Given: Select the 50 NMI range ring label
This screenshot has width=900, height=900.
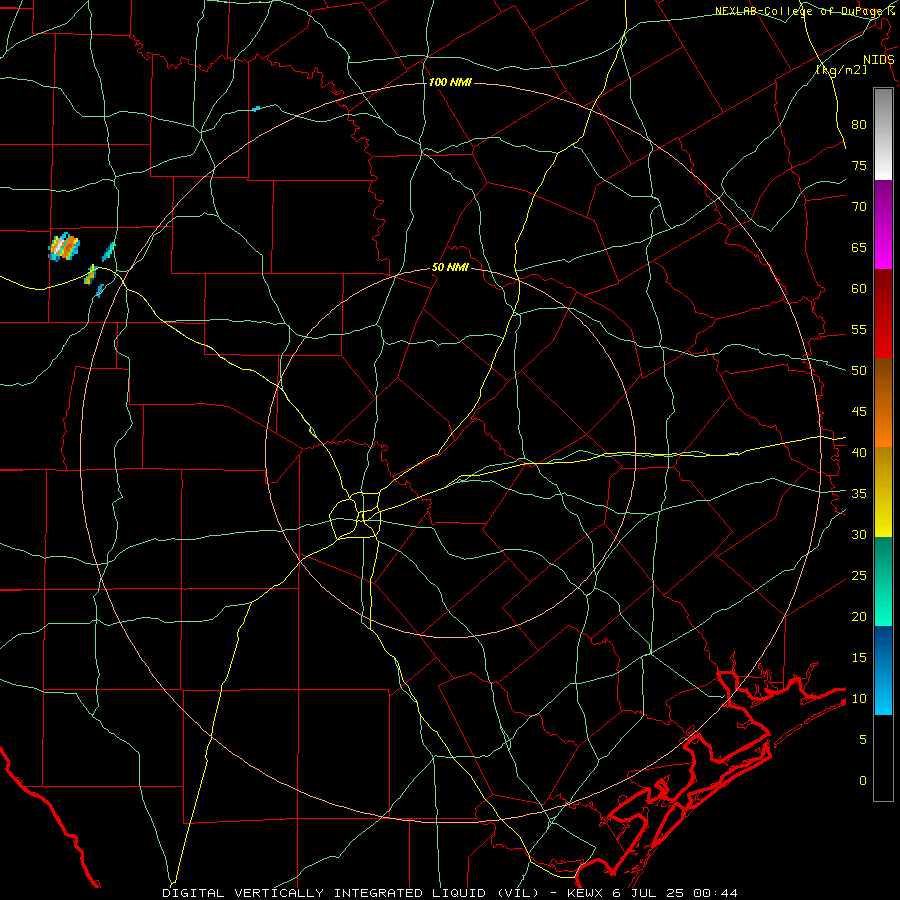Looking at the screenshot, I should tap(450, 267).
